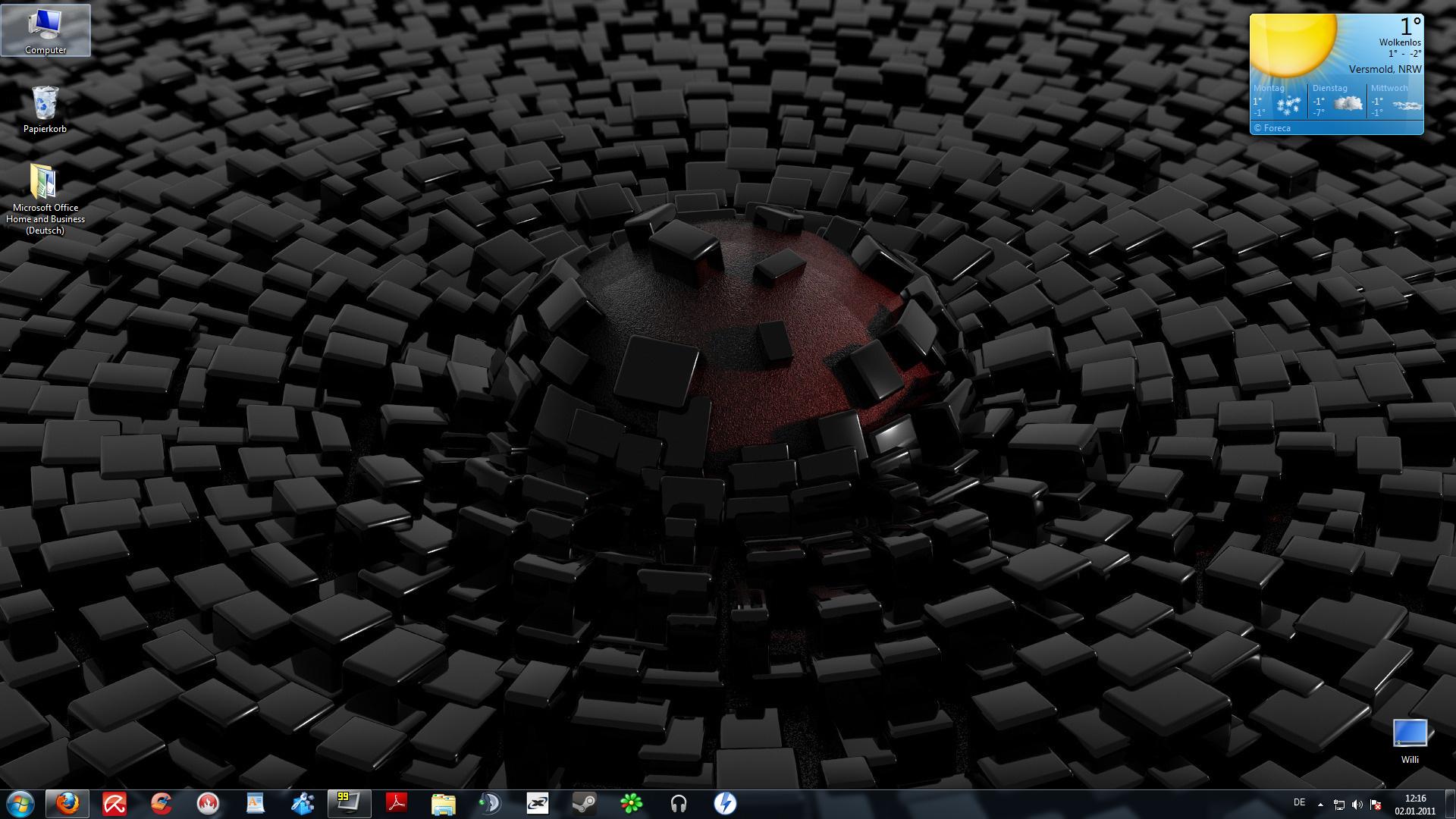Open the volume speaker control
Image resolution: width=1456 pixels, height=819 pixels.
pyautogui.click(x=1357, y=805)
